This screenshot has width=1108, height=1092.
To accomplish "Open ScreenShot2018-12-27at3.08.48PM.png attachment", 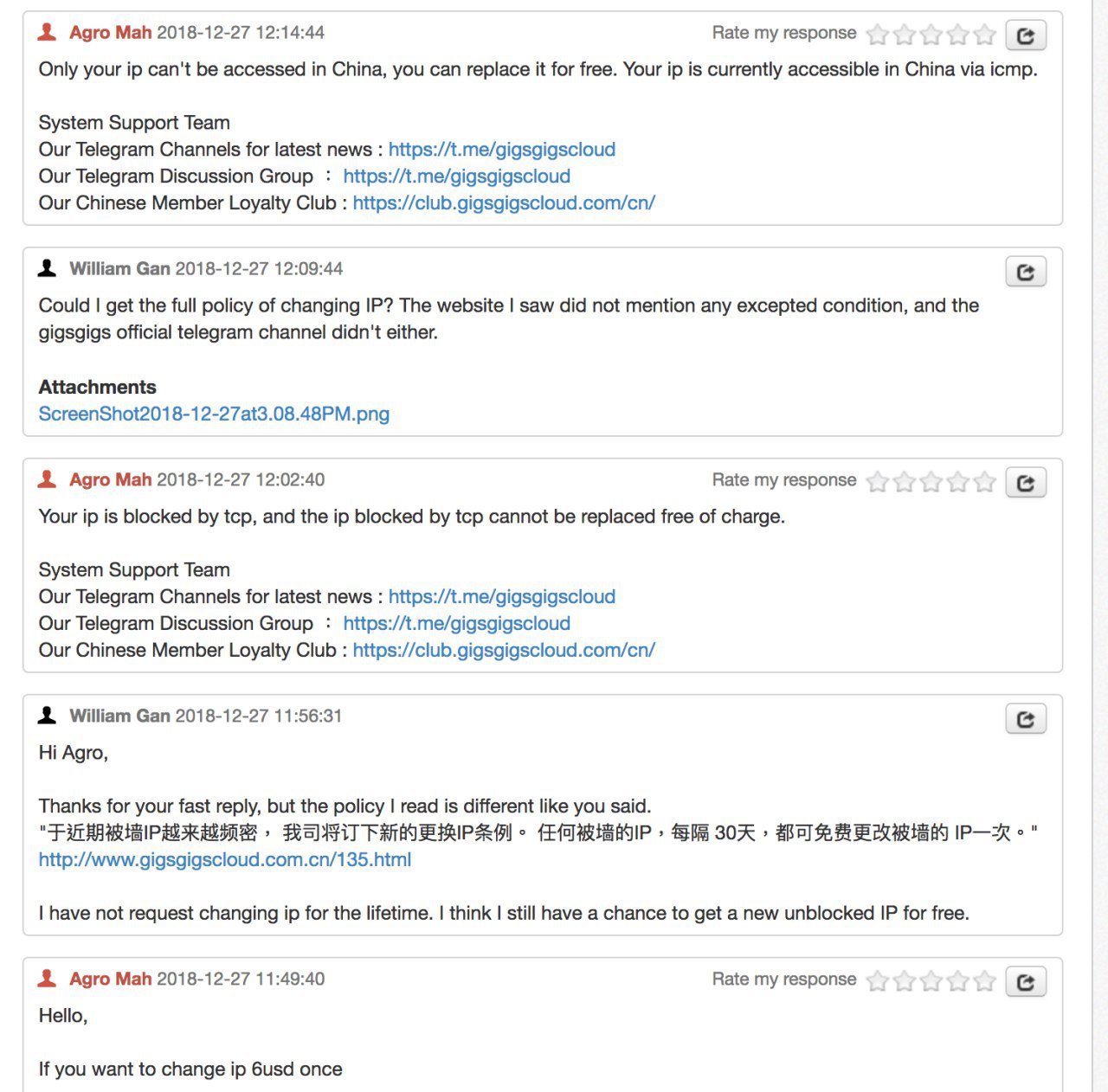I will (x=214, y=414).
